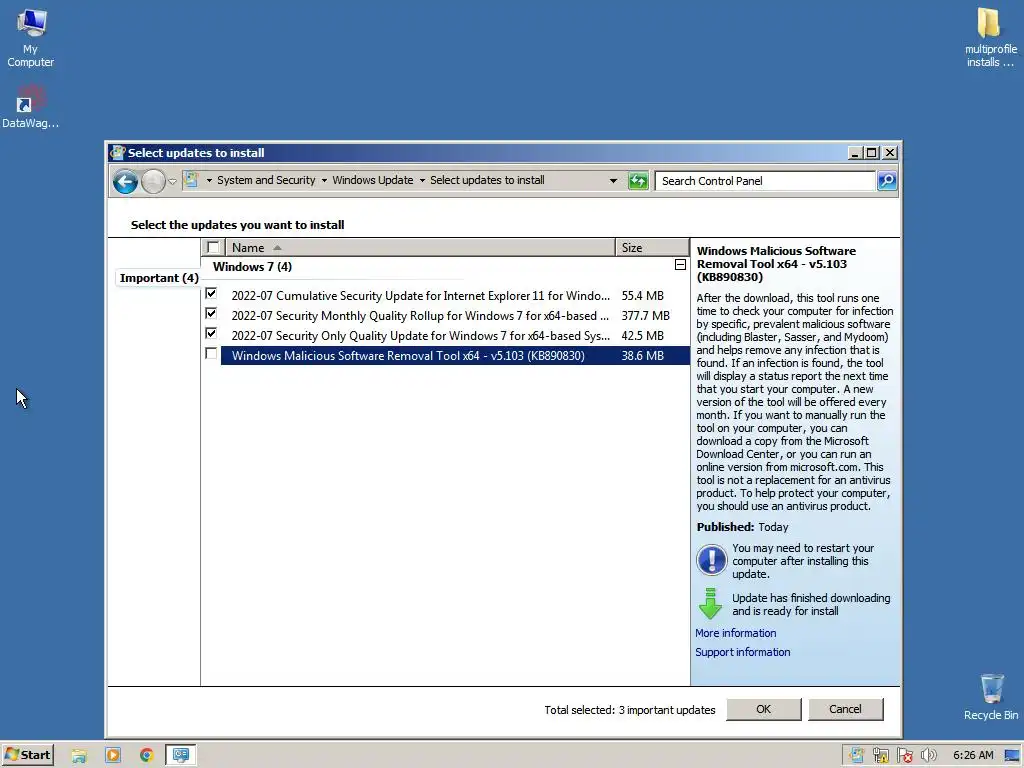Uncheck the Internet Explorer 11 cumulative update

[x=211, y=294]
